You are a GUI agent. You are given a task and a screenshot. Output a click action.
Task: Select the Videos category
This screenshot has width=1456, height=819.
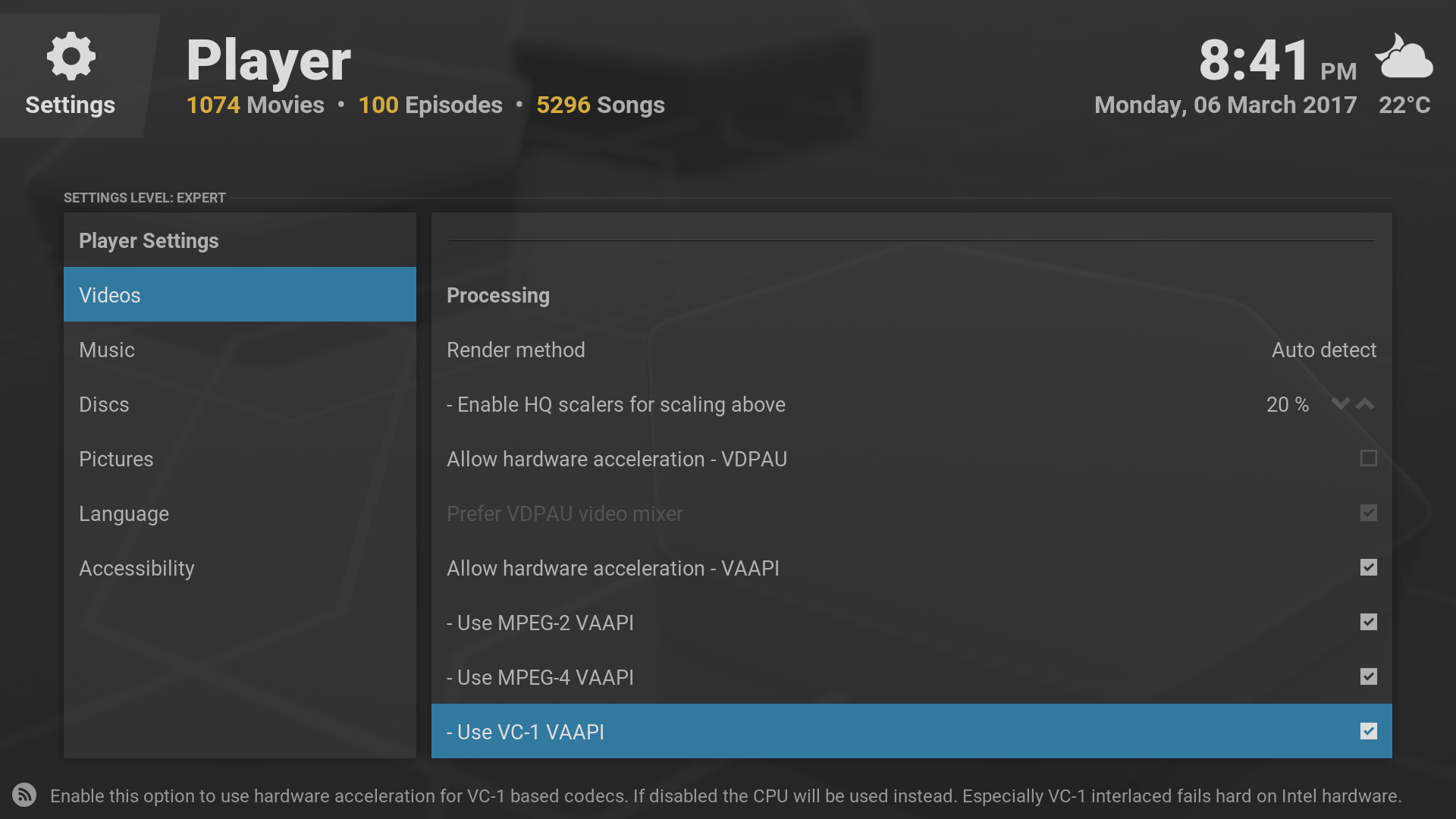pos(240,295)
